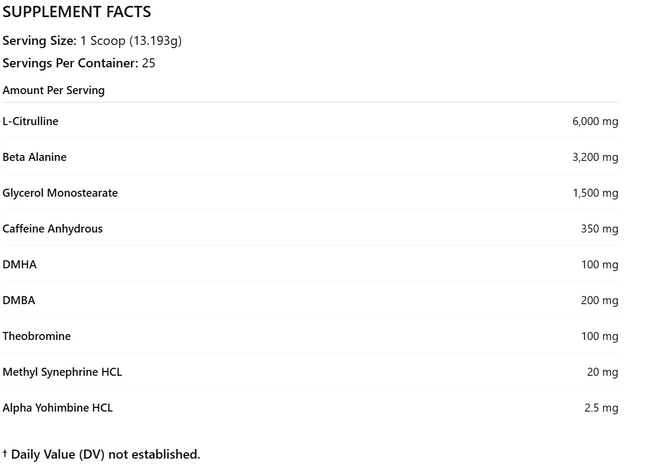Image resolution: width=645 pixels, height=472 pixels.
Task: Click the SUPPLEMENT FACTS heading
Action: 75,13
